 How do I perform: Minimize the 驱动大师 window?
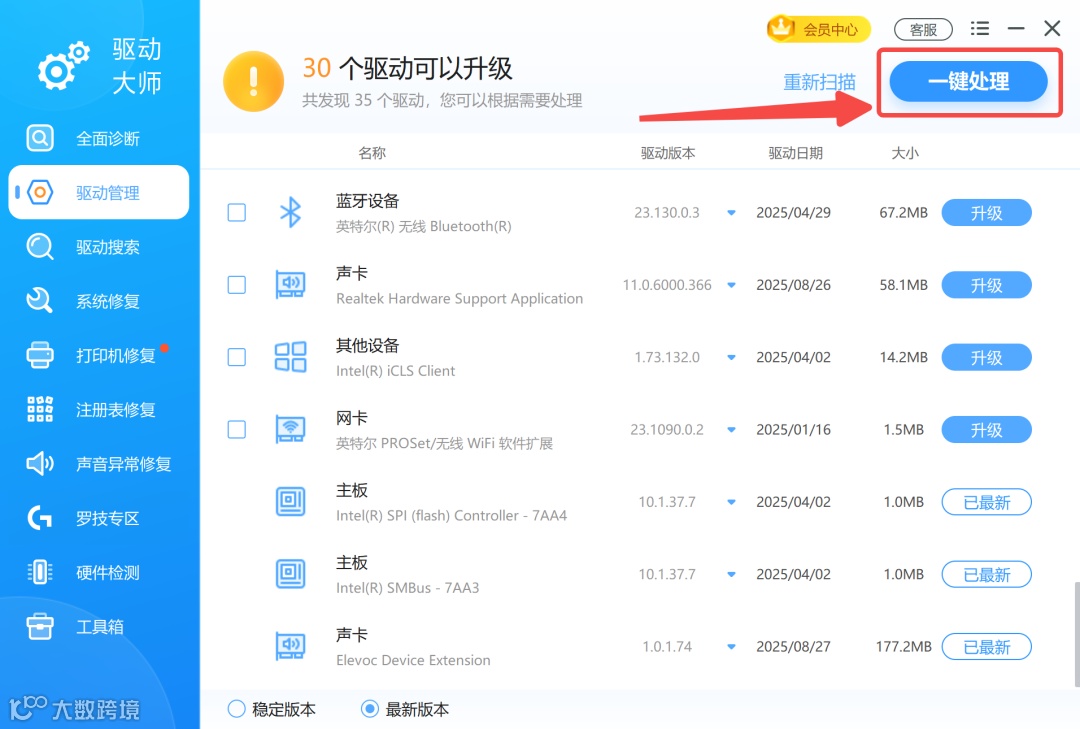tap(1016, 28)
